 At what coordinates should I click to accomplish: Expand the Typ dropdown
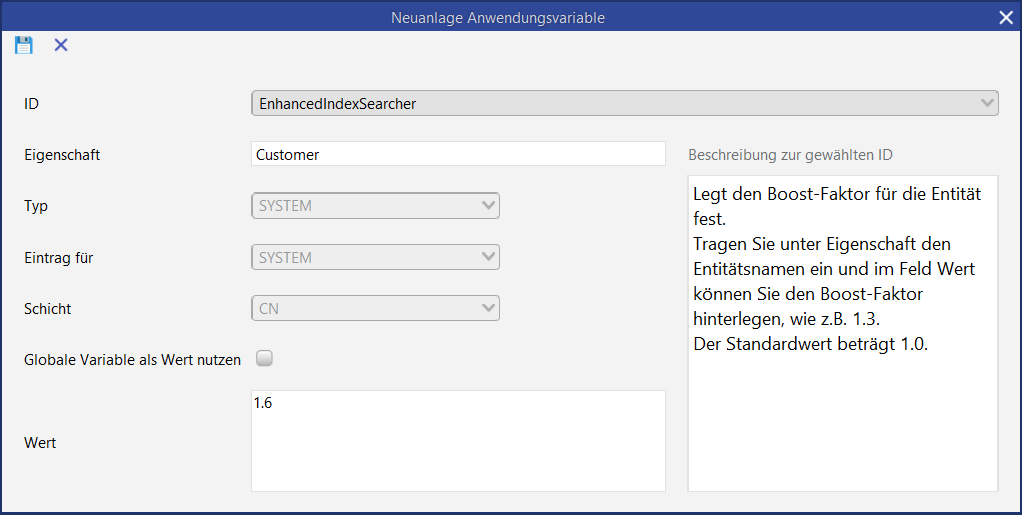click(x=375, y=206)
